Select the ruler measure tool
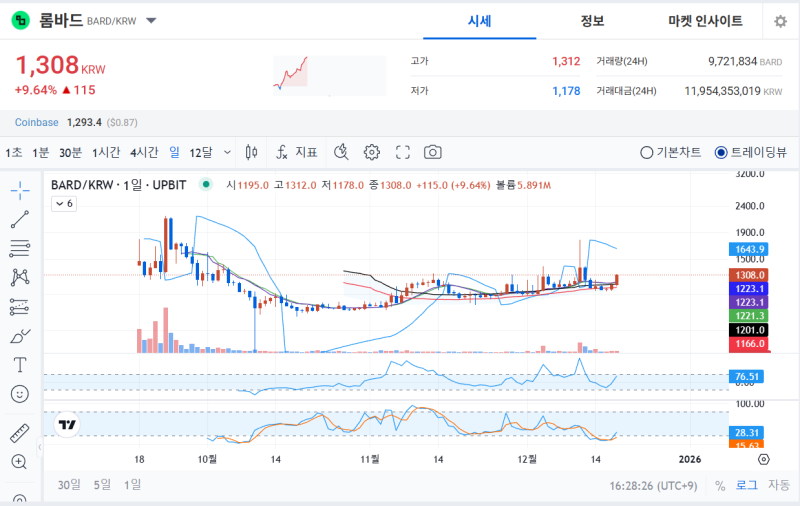The width and height of the screenshot is (800, 506). point(20,433)
